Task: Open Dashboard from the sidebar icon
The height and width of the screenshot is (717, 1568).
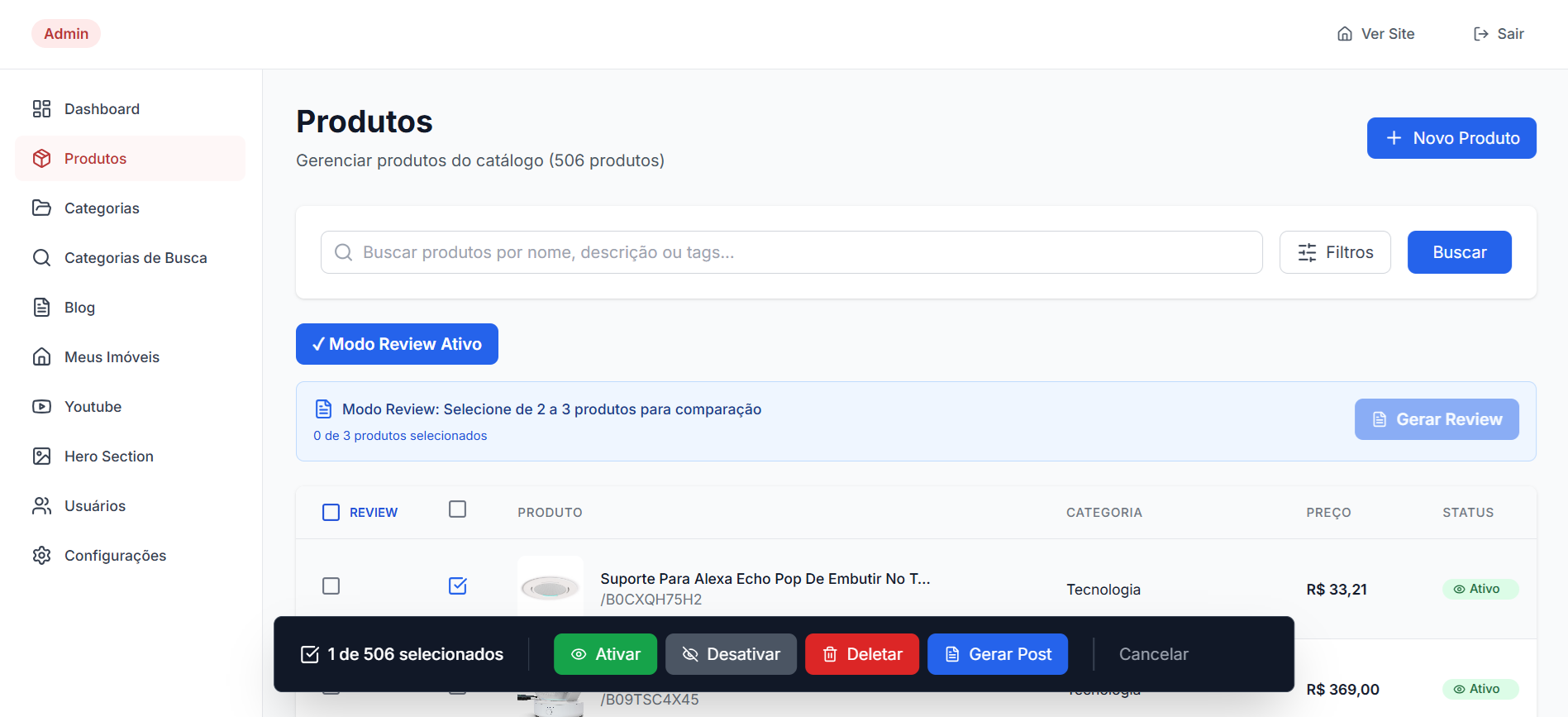Action: 41,109
